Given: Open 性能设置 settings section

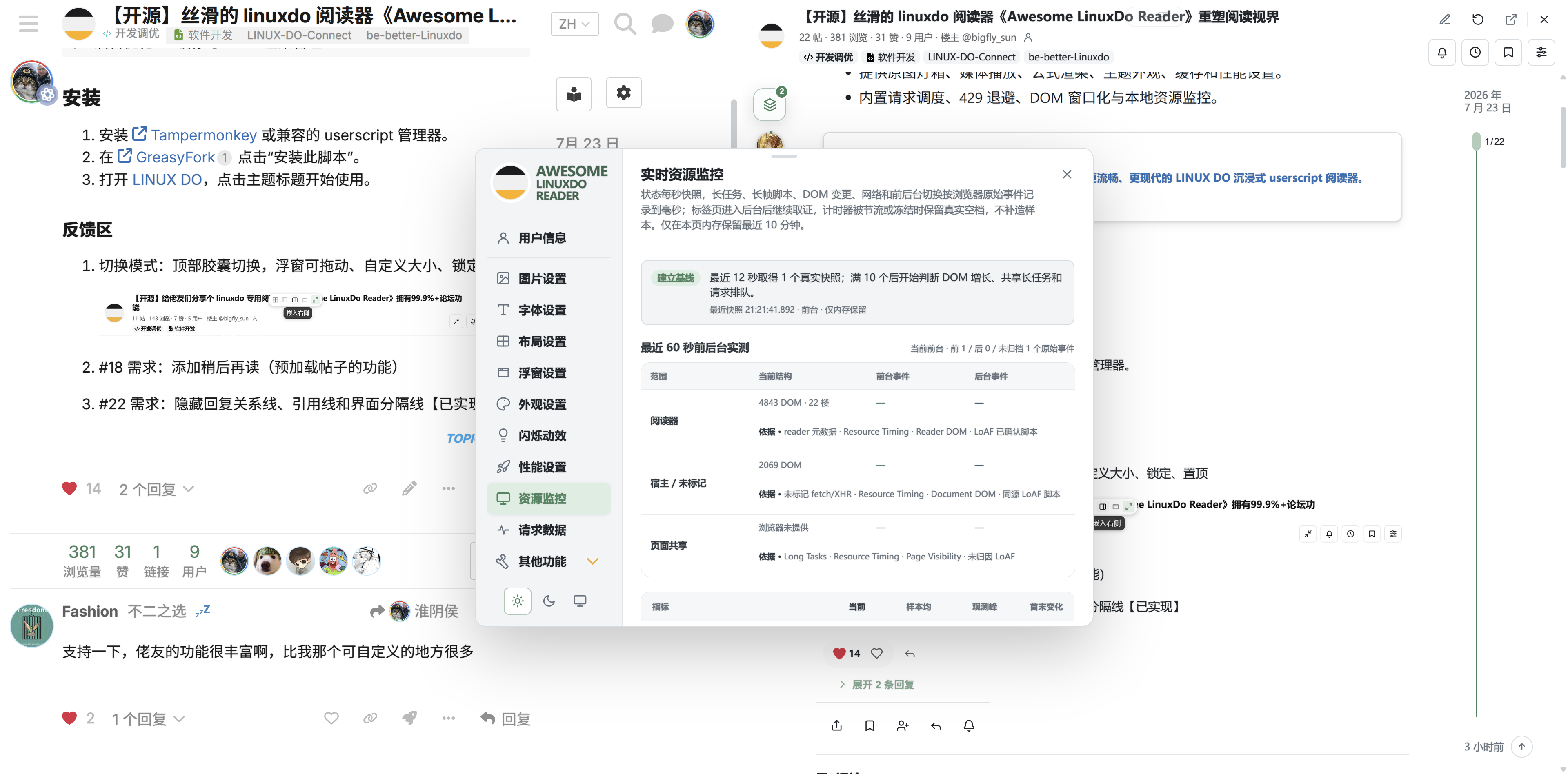Looking at the screenshot, I should (548, 467).
